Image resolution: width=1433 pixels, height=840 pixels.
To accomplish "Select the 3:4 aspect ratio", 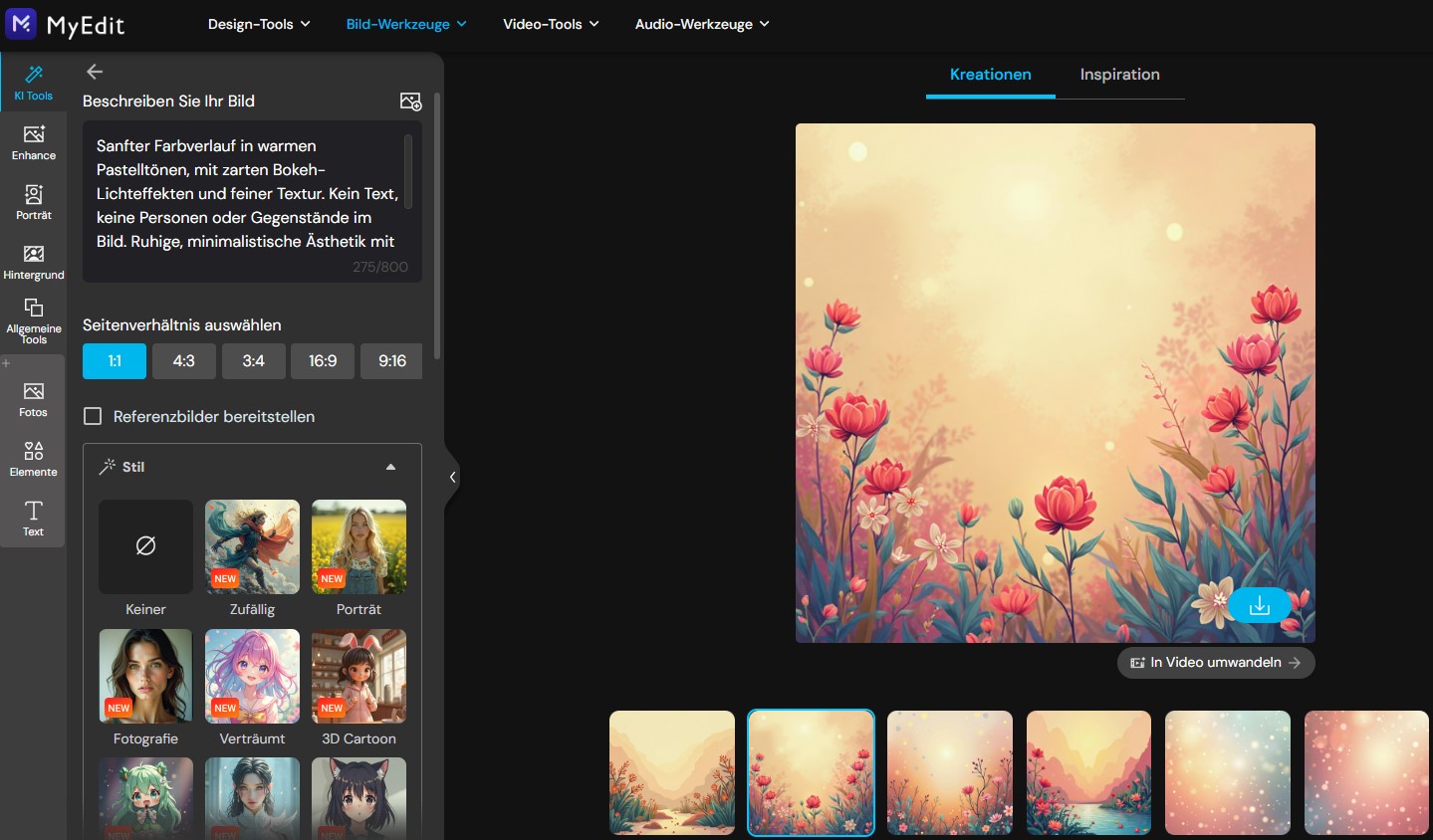I will [x=254, y=361].
